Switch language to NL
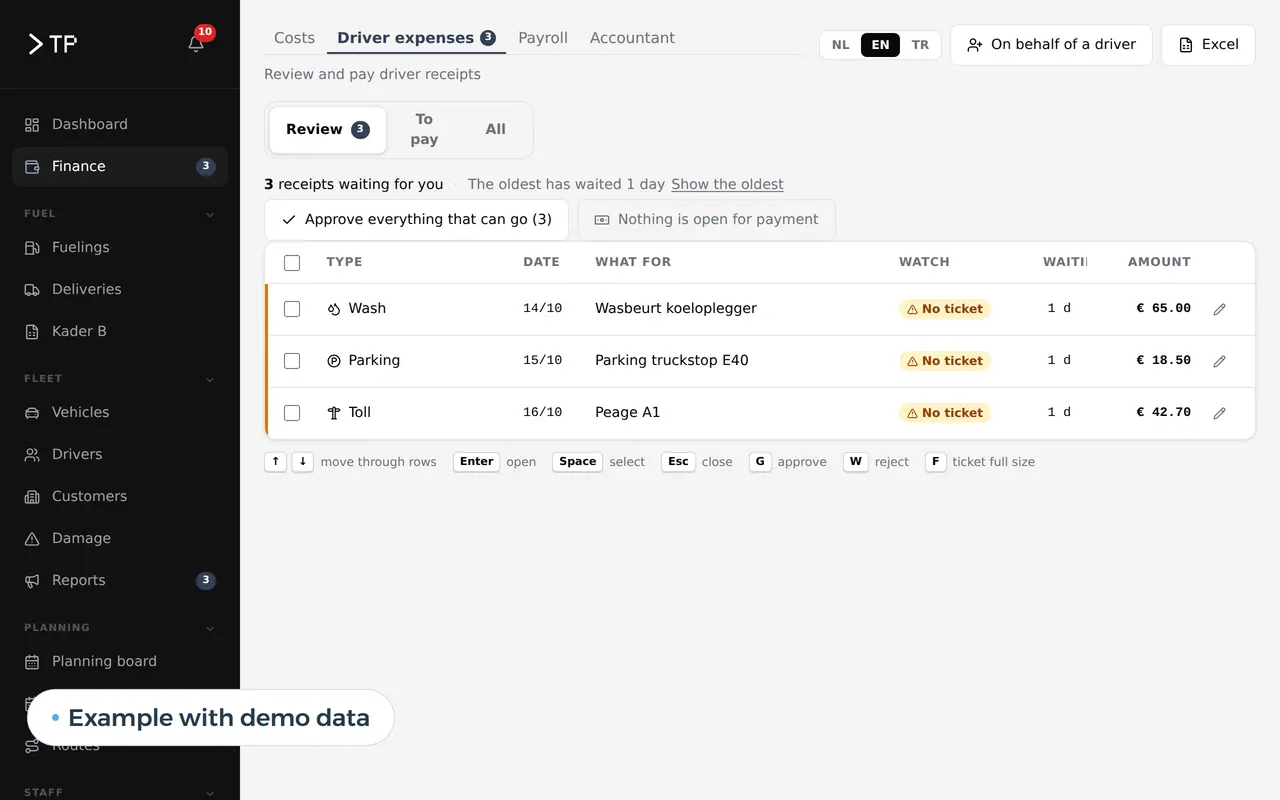The image size is (1280, 800). 841,45
